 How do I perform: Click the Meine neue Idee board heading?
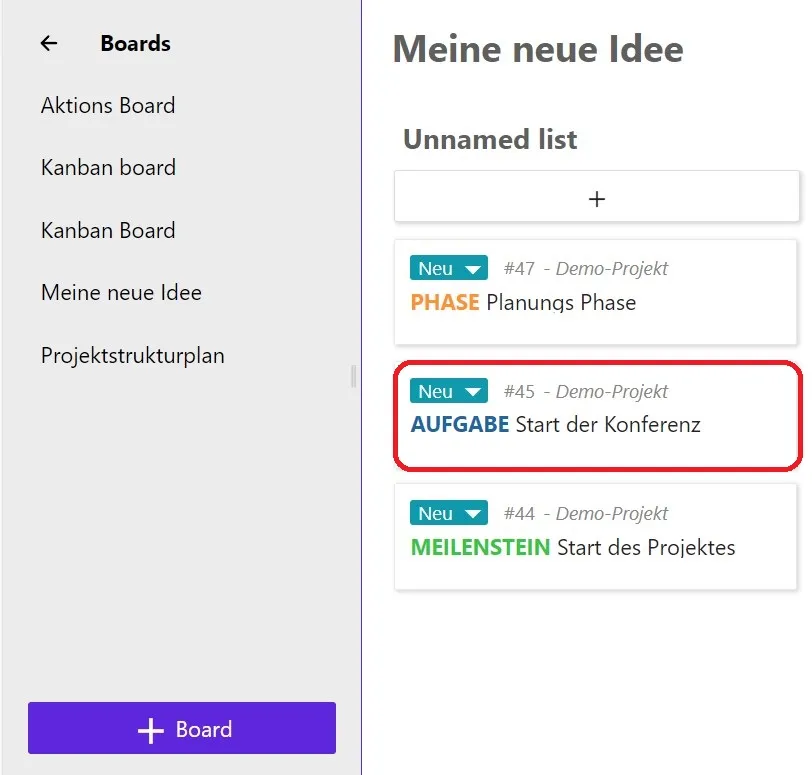pos(537,48)
